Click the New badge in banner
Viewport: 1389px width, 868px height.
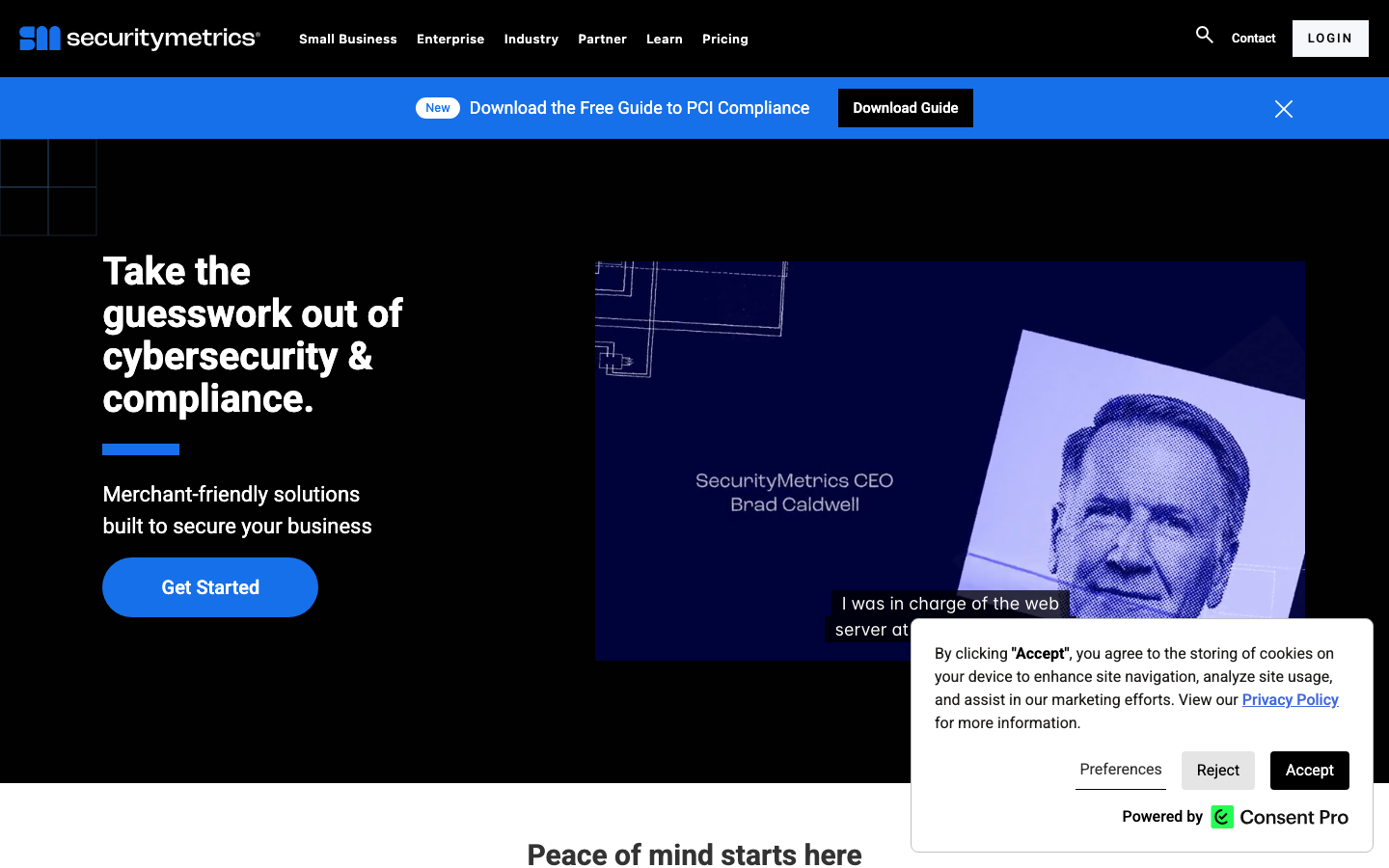(438, 108)
